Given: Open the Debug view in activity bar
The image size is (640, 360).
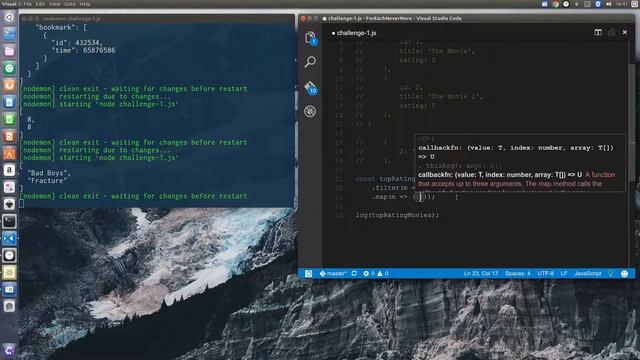Looking at the screenshot, I should point(310,111).
